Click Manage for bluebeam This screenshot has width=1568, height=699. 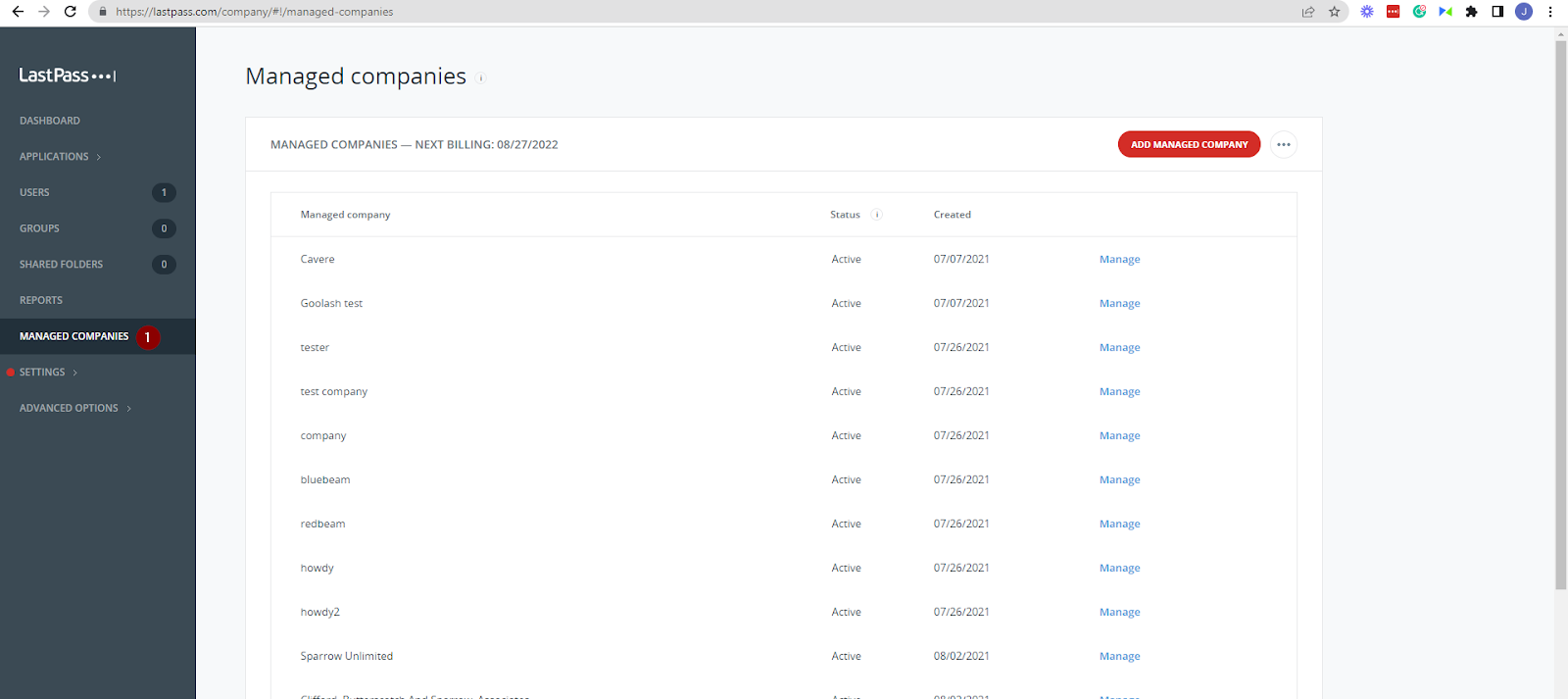(x=1119, y=480)
